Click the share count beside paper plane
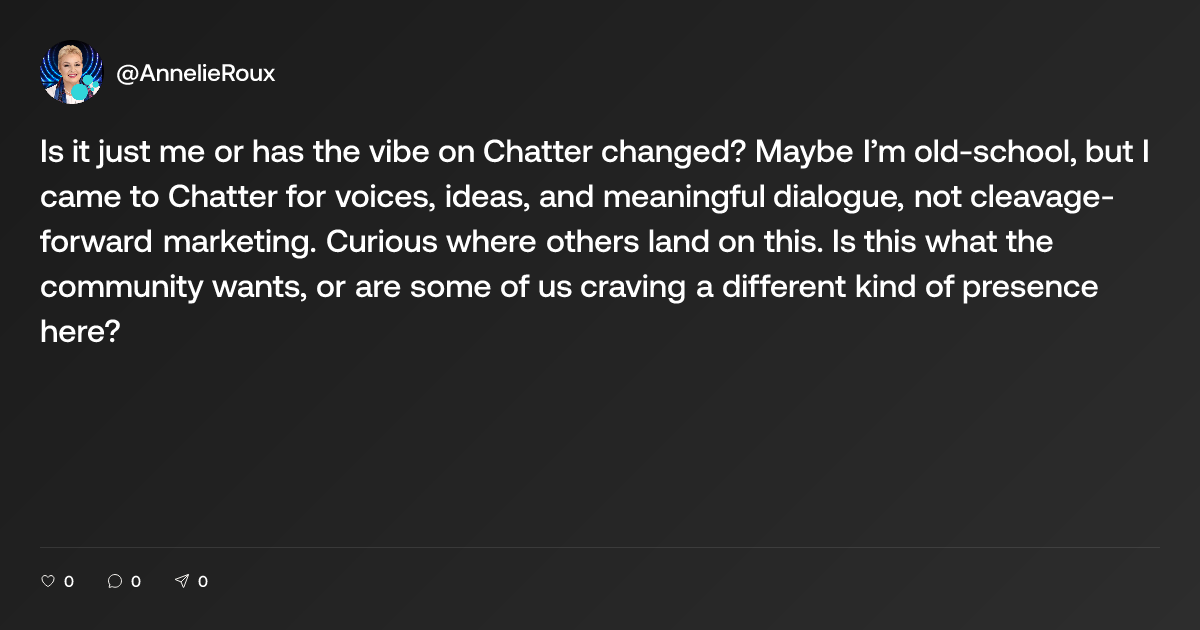This screenshot has width=1200, height=630. point(203,581)
